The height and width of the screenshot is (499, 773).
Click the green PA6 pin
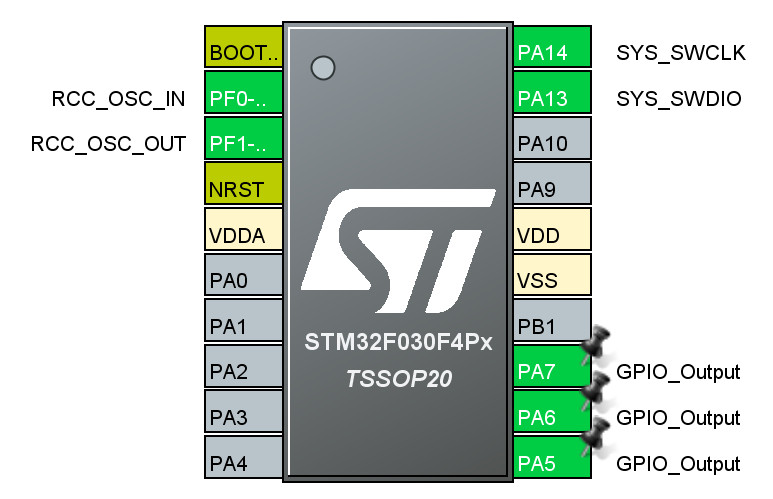552,412
